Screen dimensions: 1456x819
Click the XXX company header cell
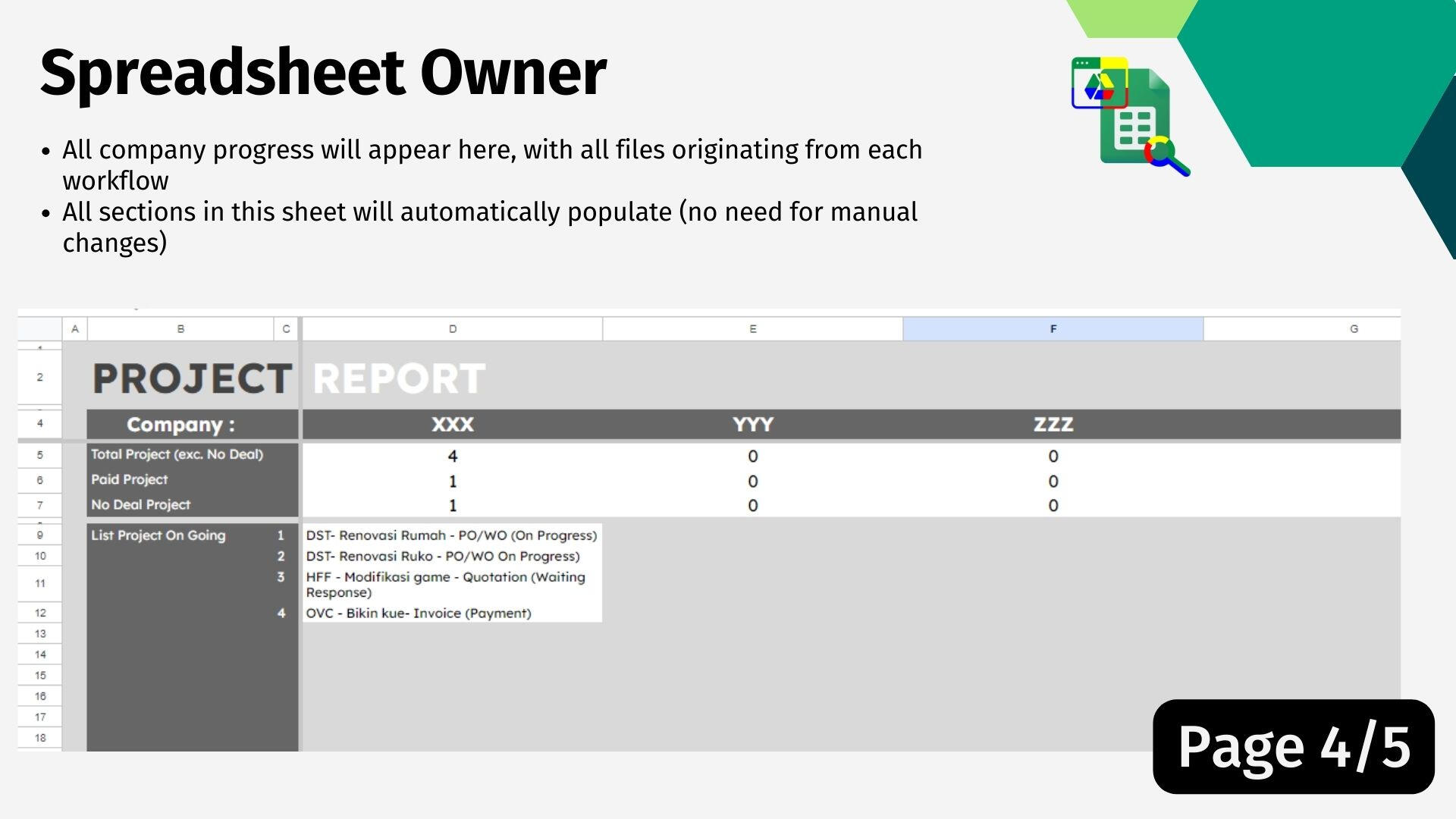[x=452, y=425]
